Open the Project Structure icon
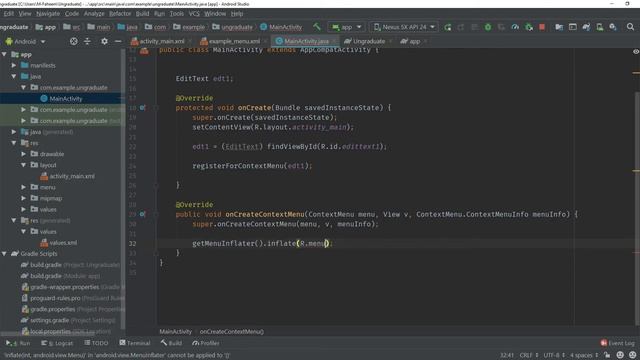The width and height of the screenshot is (640, 360). (559, 27)
